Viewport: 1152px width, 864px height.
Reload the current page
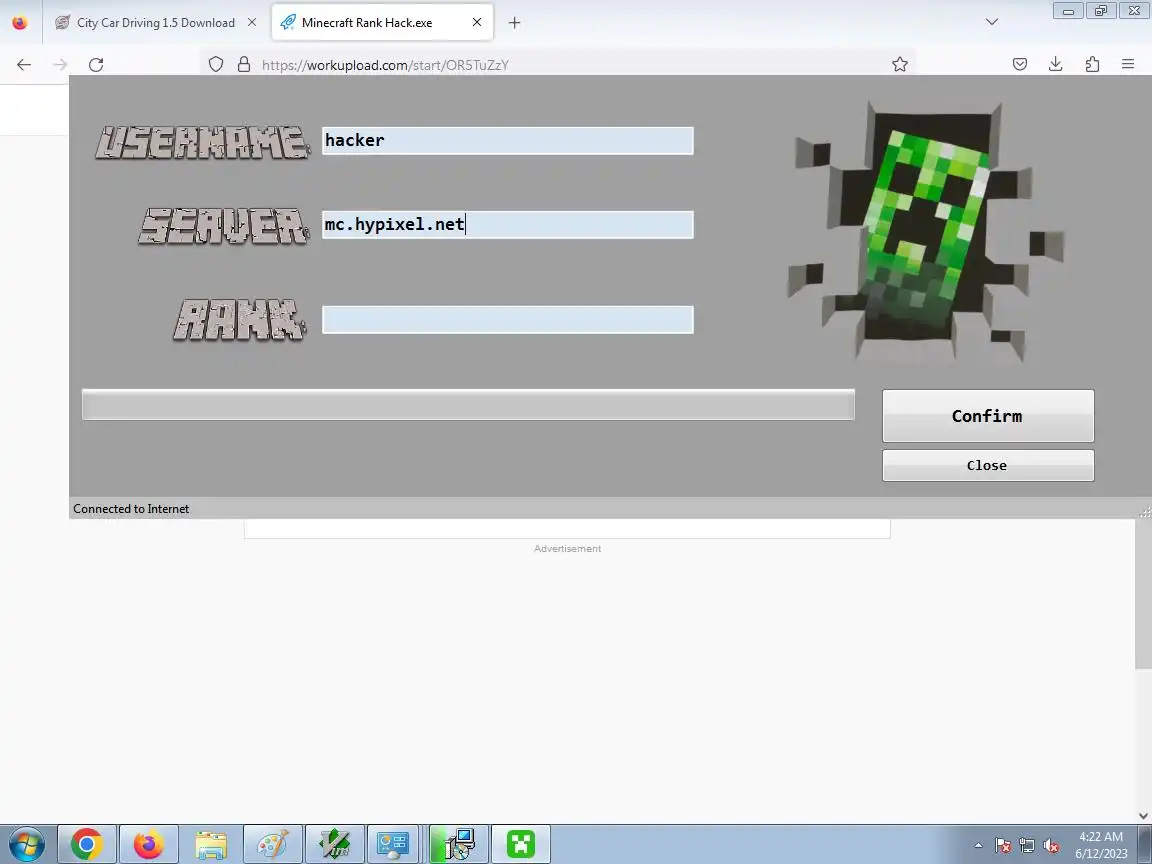click(x=96, y=65)
